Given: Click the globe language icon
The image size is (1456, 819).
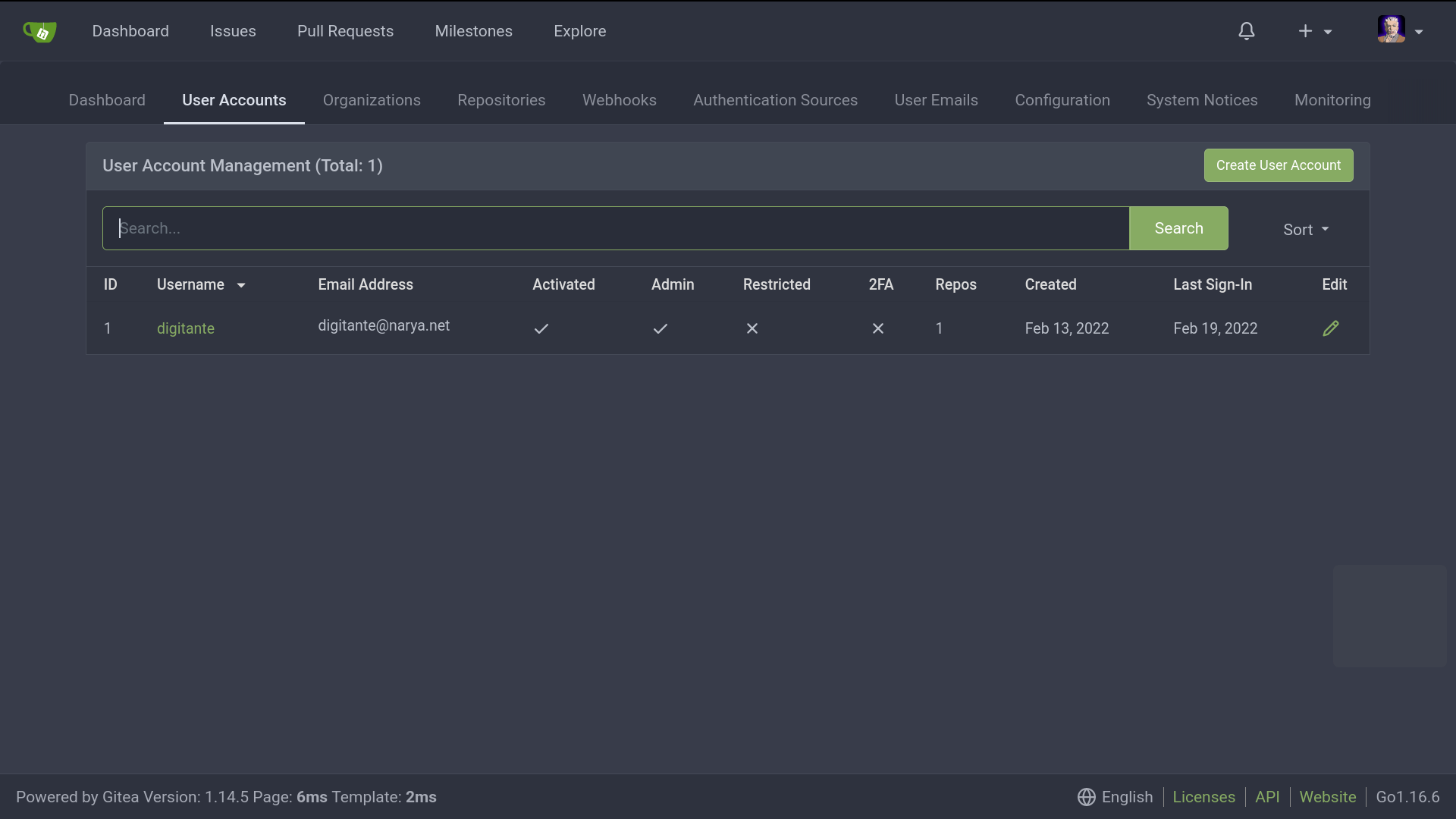Looking at the screenshot, I should click(x=1086, y=797).
